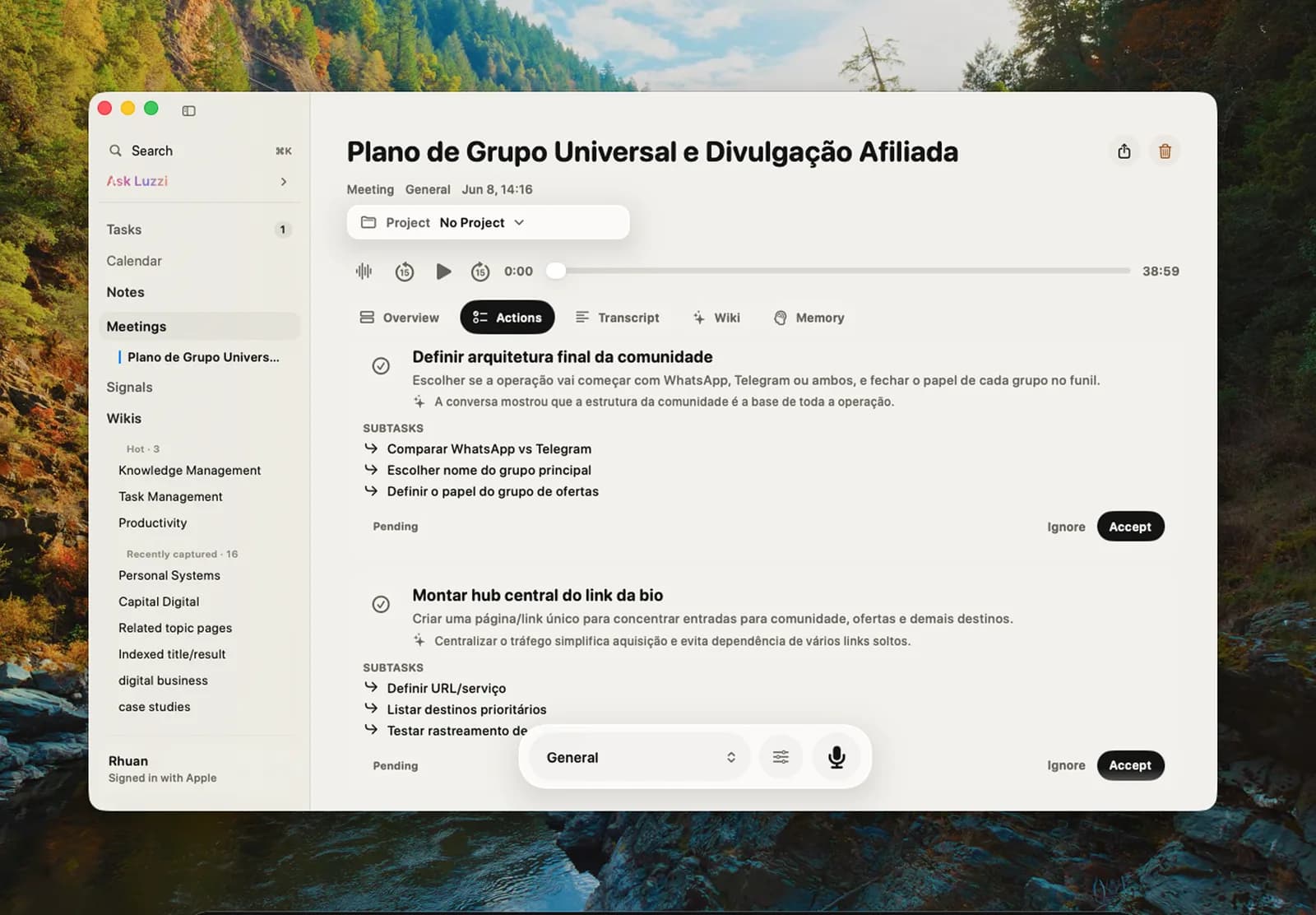
Task: Open Personal Systems wiki
Action: (x=169, y=576)
